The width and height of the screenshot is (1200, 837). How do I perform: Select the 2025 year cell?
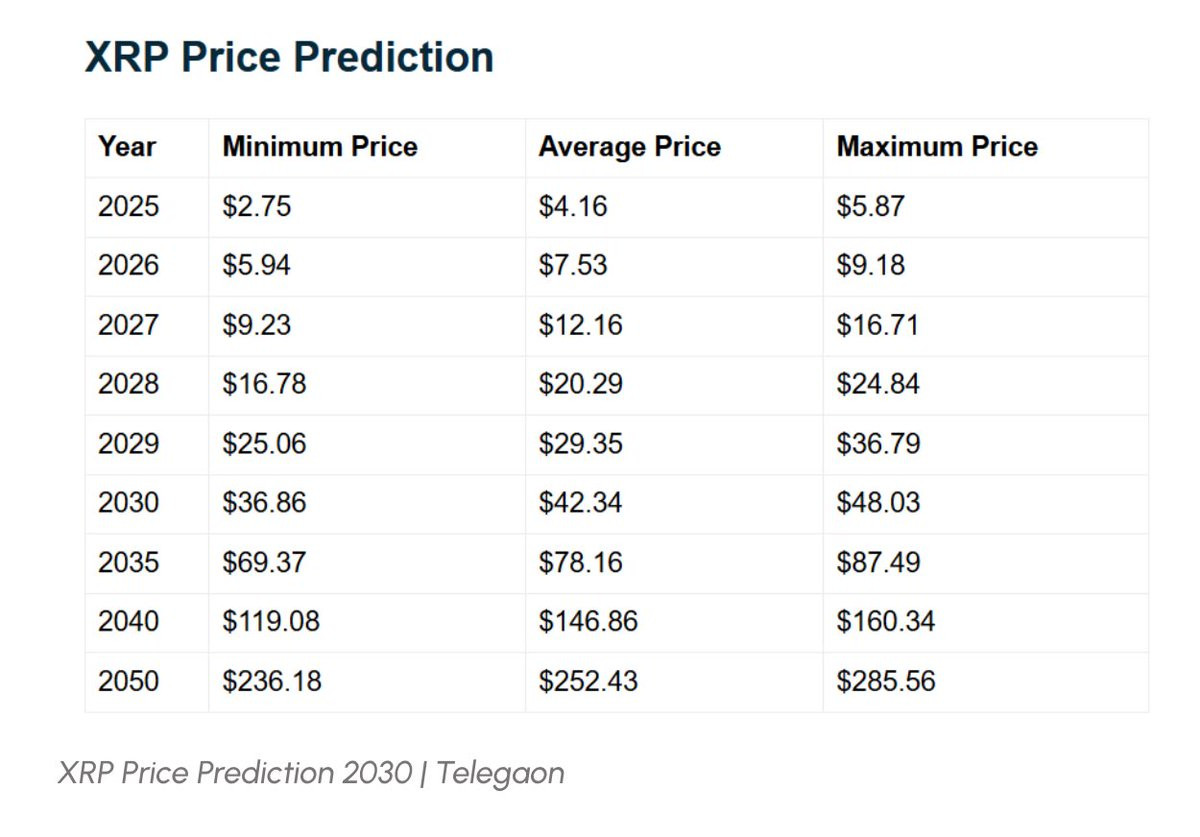pos(128,207)
